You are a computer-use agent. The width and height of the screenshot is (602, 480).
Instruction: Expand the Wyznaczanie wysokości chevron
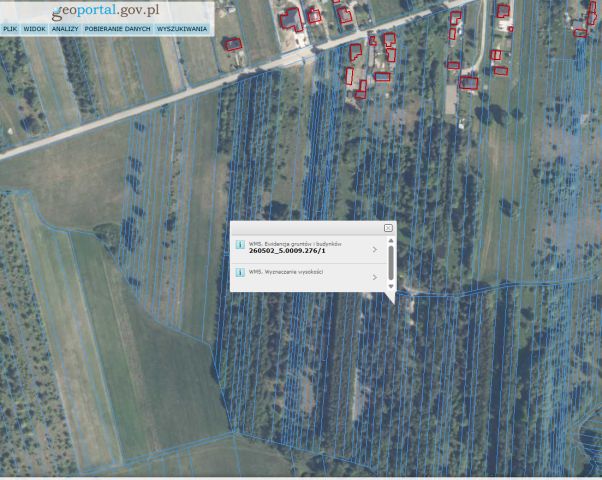[375, 277]
